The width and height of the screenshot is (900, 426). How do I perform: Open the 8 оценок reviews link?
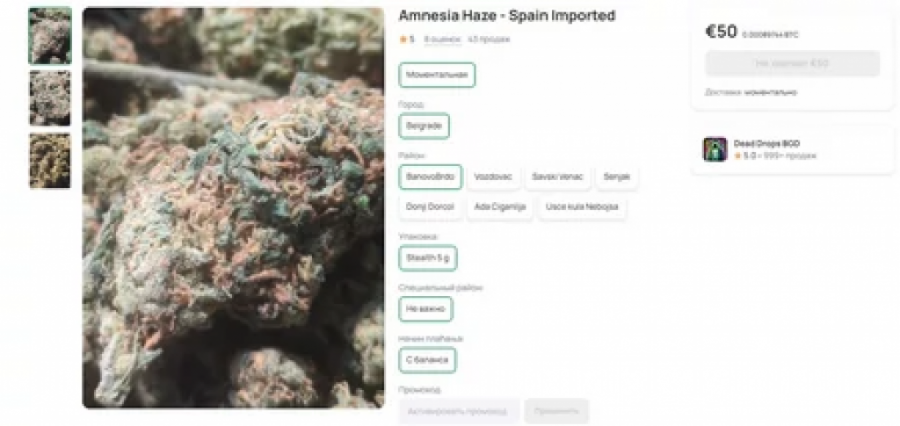443,39
